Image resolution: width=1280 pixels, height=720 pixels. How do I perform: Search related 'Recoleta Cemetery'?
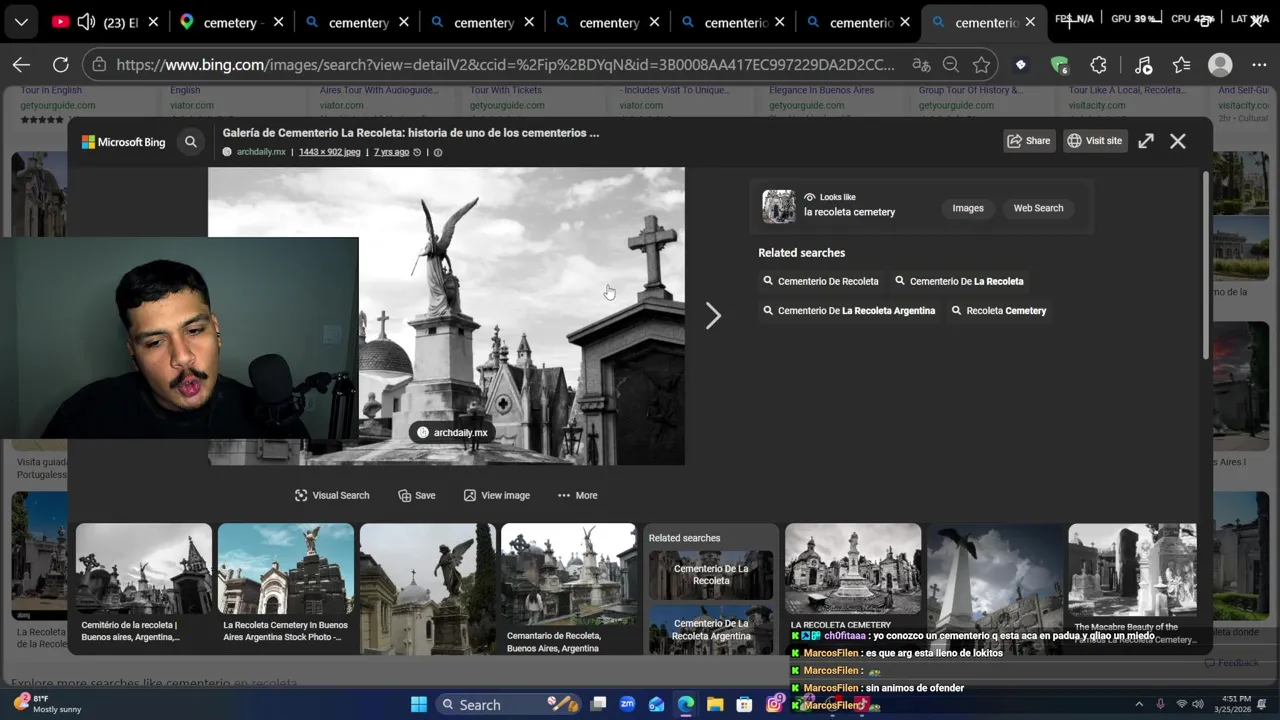tap(998, 310)
